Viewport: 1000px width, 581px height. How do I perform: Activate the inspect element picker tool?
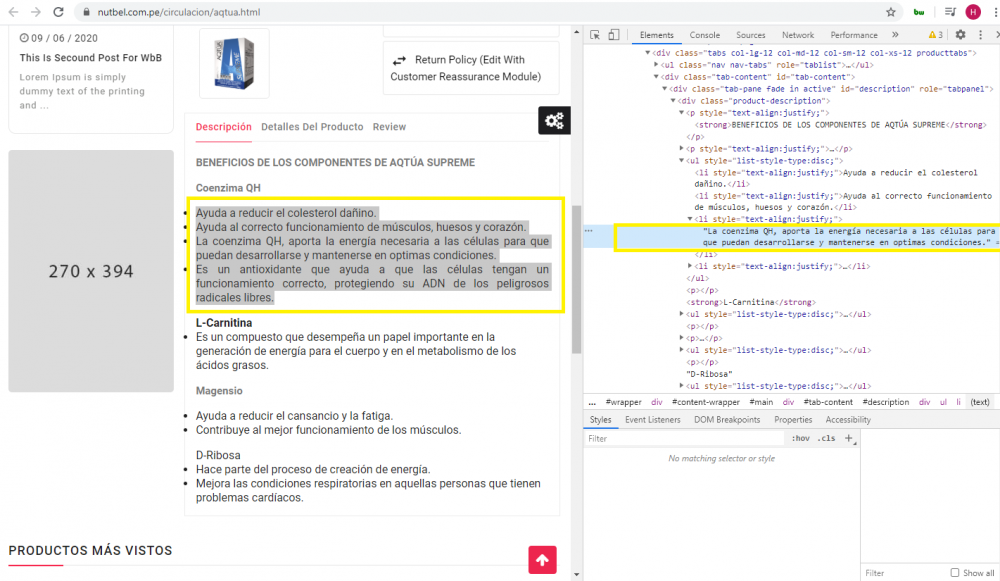pyautogui.click(x=592, y=35)
